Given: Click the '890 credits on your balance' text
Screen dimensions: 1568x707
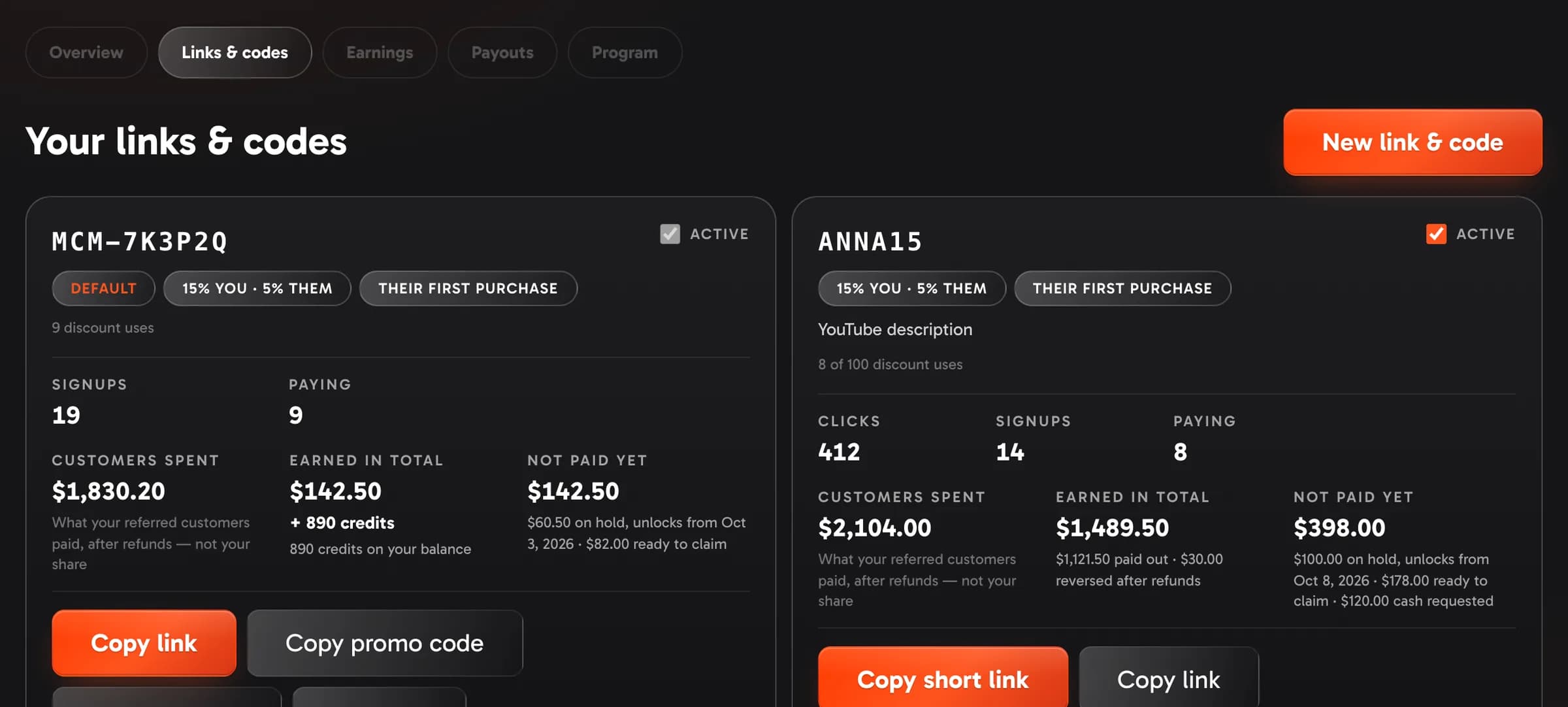Looking at the screenshot, I should (x=380, y=549).
